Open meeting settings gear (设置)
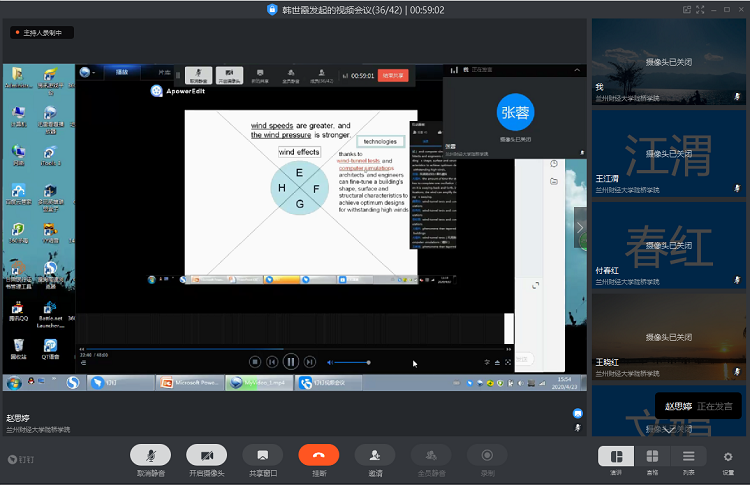The height and width of the screenshot is (486, 750). pos(728,457)
